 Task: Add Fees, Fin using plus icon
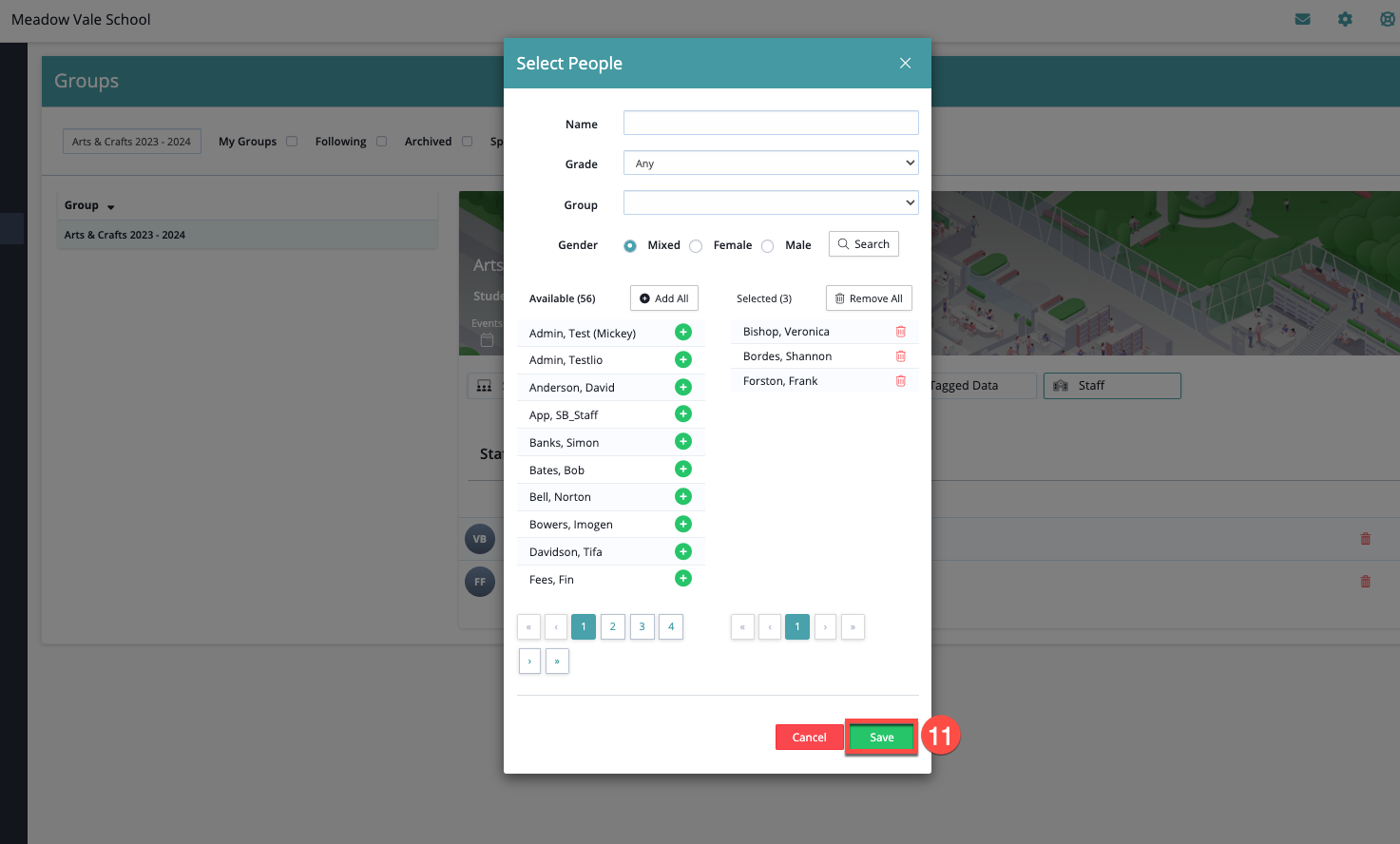(x=682, y=579)
